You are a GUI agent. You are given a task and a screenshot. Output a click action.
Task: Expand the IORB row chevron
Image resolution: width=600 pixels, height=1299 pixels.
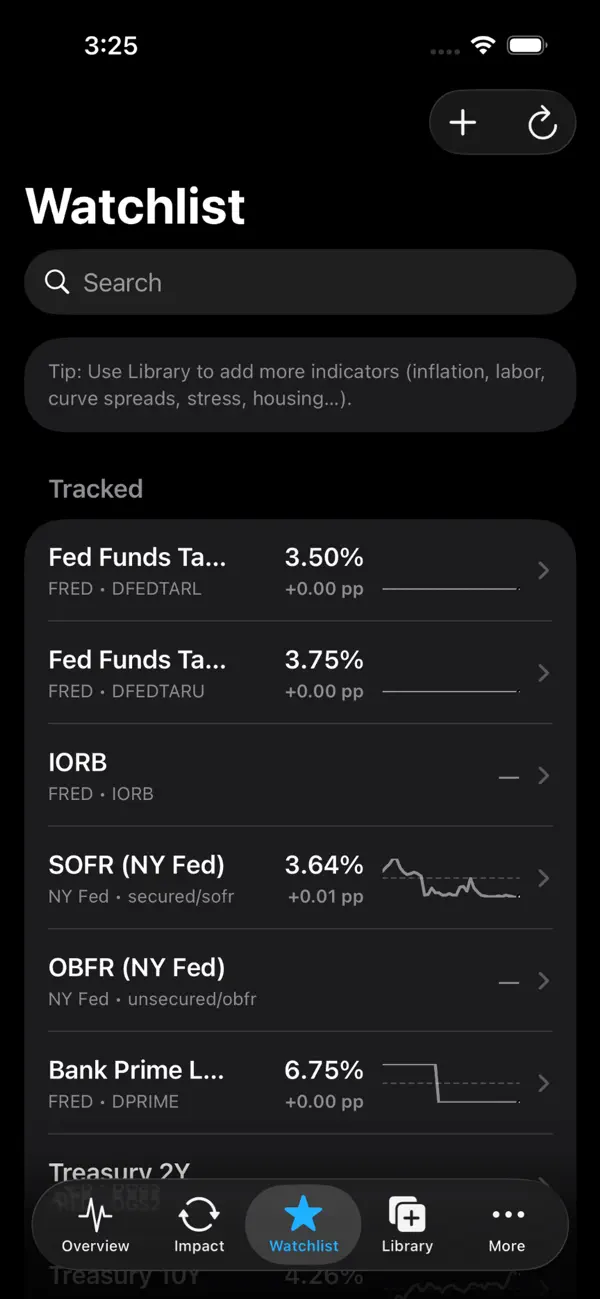point(543,776)
